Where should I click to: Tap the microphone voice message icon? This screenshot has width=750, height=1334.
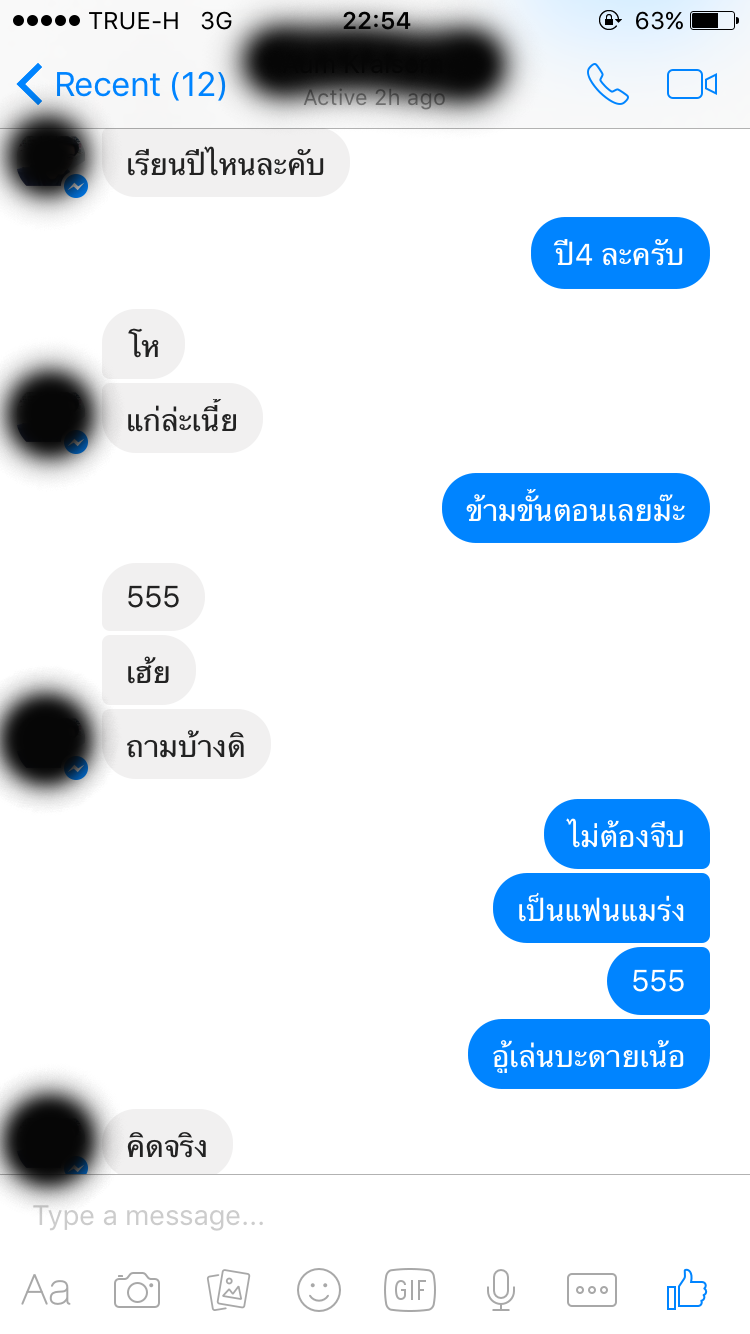[x=501, y=1290]
